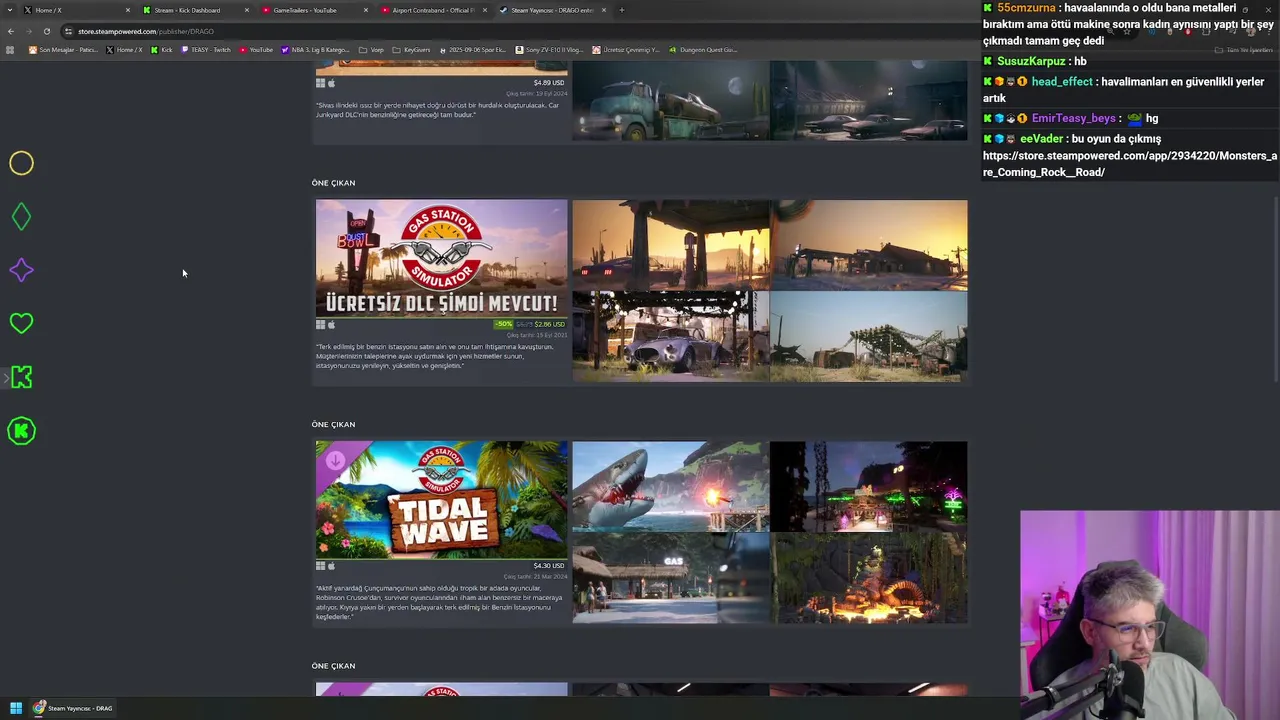Switch to Airport Contraband tab
The width and height of the screenshot is (1280, 720).
click(x=432, y=10)
